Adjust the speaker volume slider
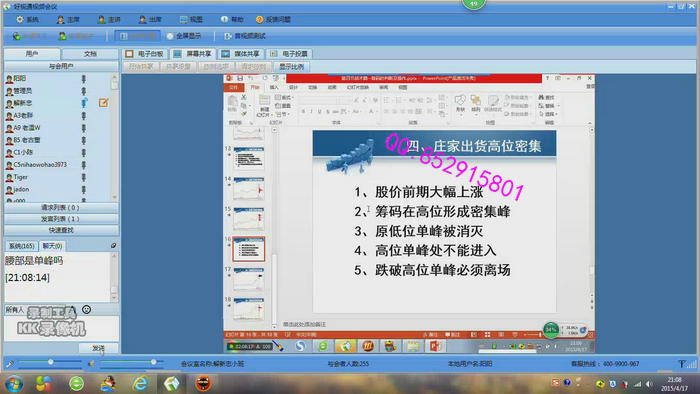700x394 pixels. pos(153,362)
